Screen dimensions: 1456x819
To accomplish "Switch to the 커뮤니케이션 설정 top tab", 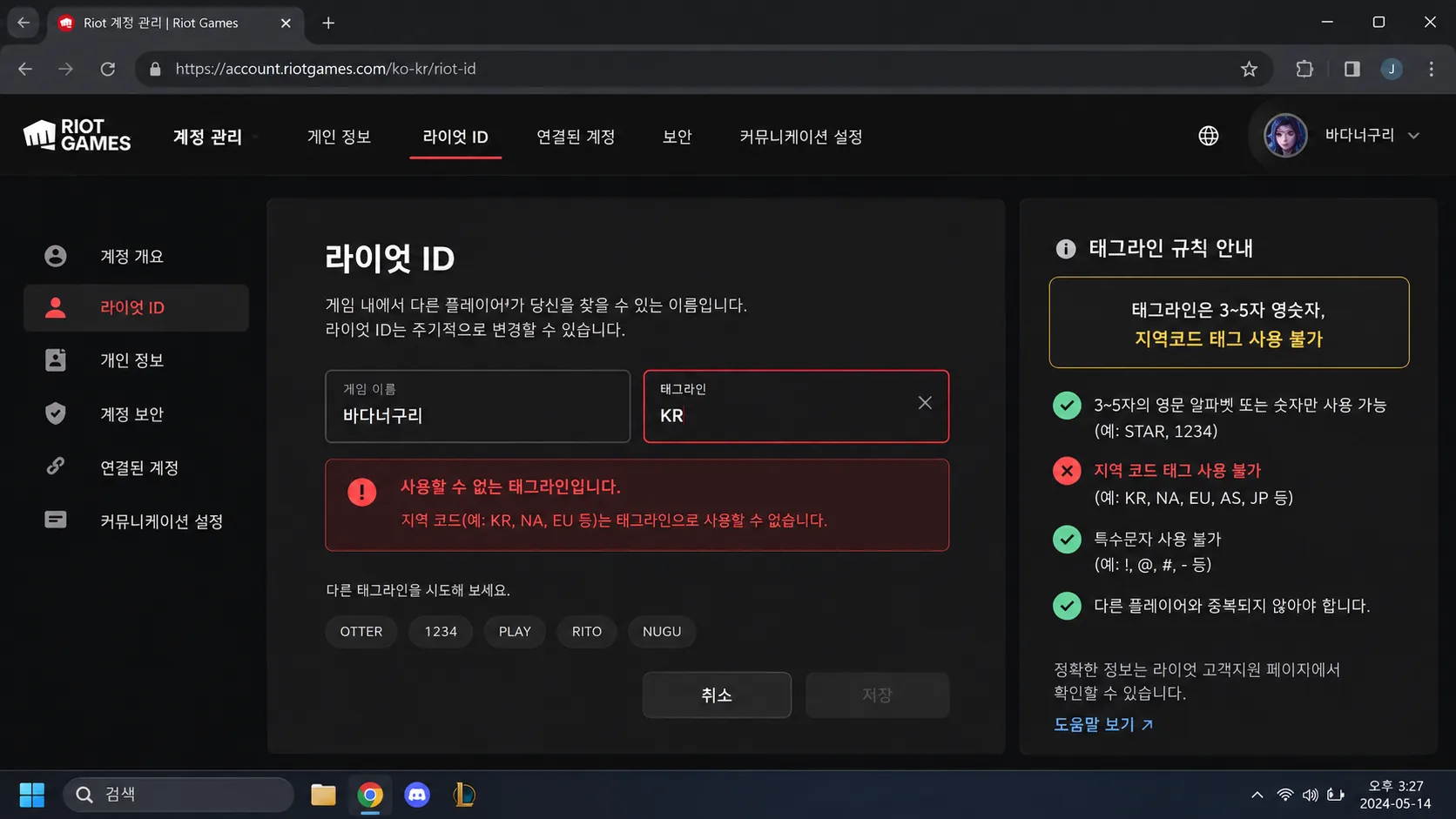I will [800, 137].
